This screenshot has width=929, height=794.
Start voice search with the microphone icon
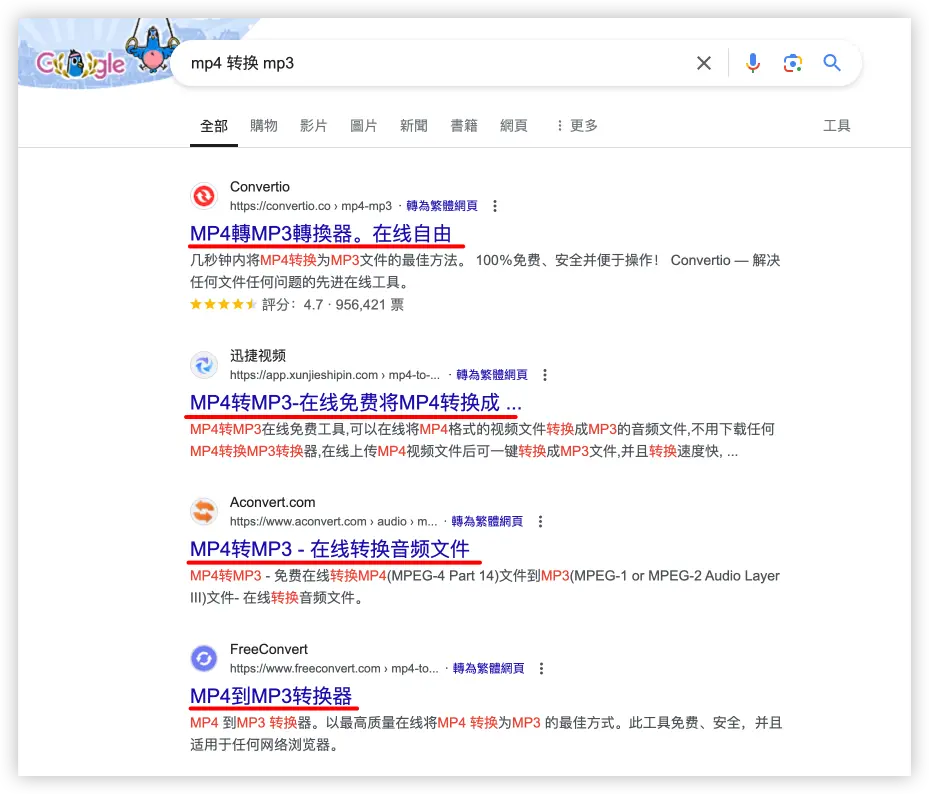[x=752, y=63]
